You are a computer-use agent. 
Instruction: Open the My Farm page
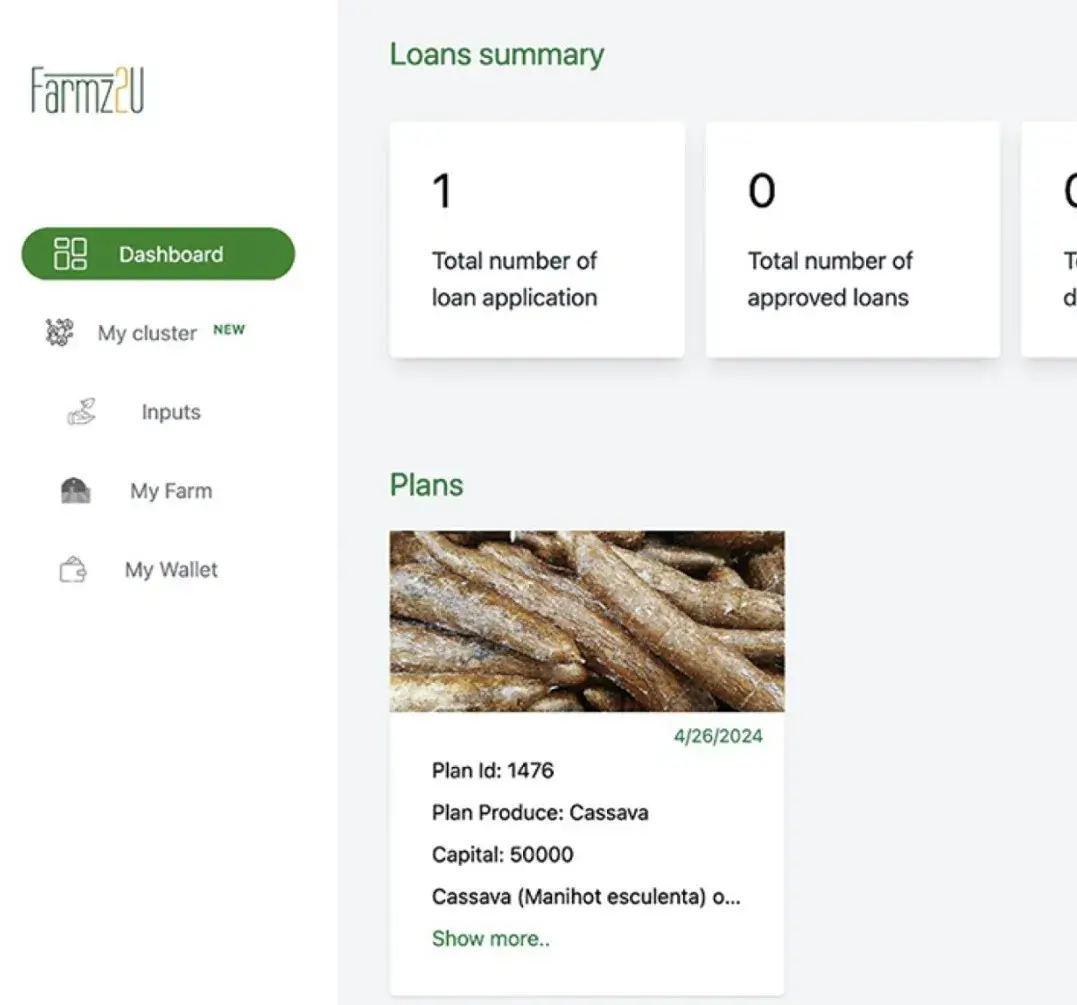tap(171, 491)
